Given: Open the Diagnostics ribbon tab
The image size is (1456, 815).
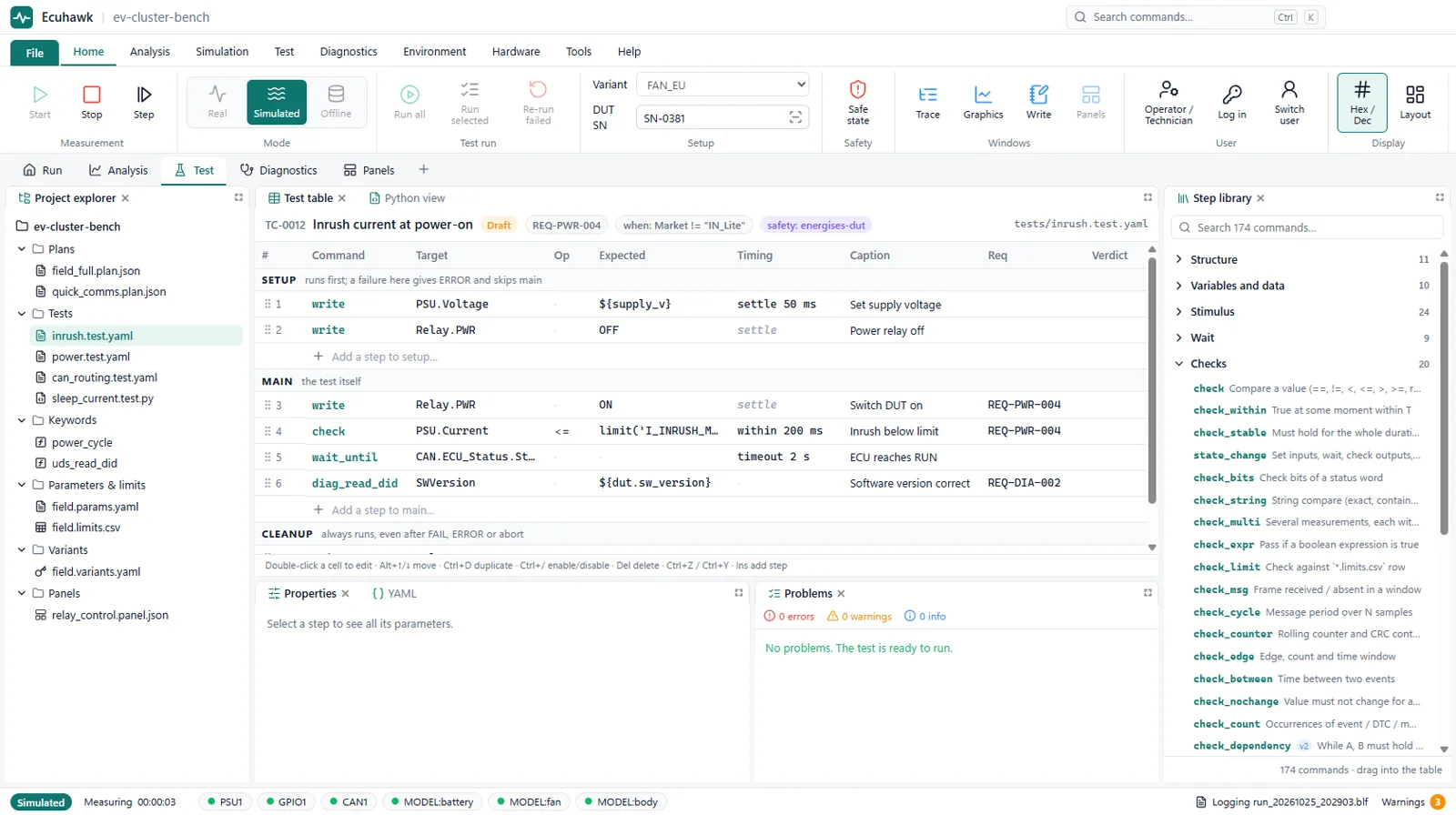Looking at the screenshot, I should (x=349, y=52).
